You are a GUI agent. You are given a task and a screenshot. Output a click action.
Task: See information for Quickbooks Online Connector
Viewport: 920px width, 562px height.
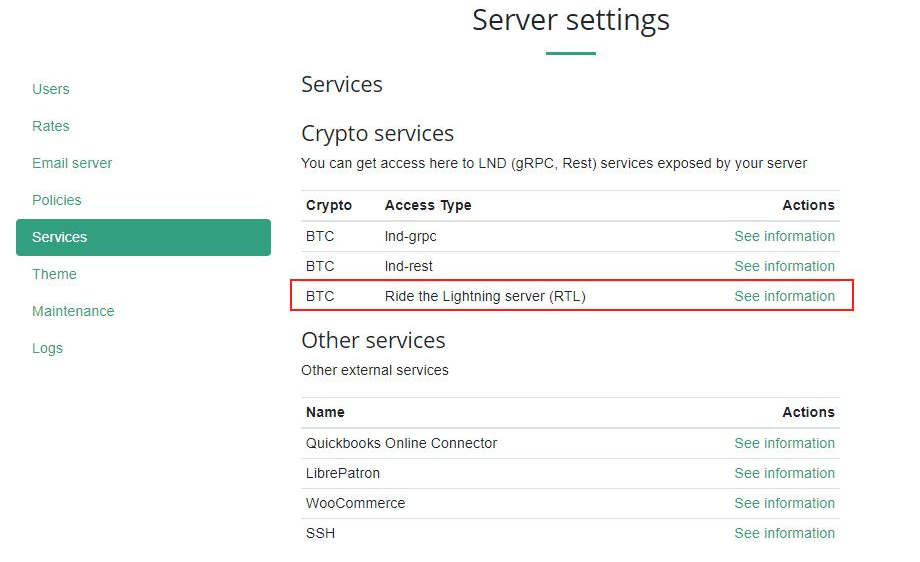[784, 443]
